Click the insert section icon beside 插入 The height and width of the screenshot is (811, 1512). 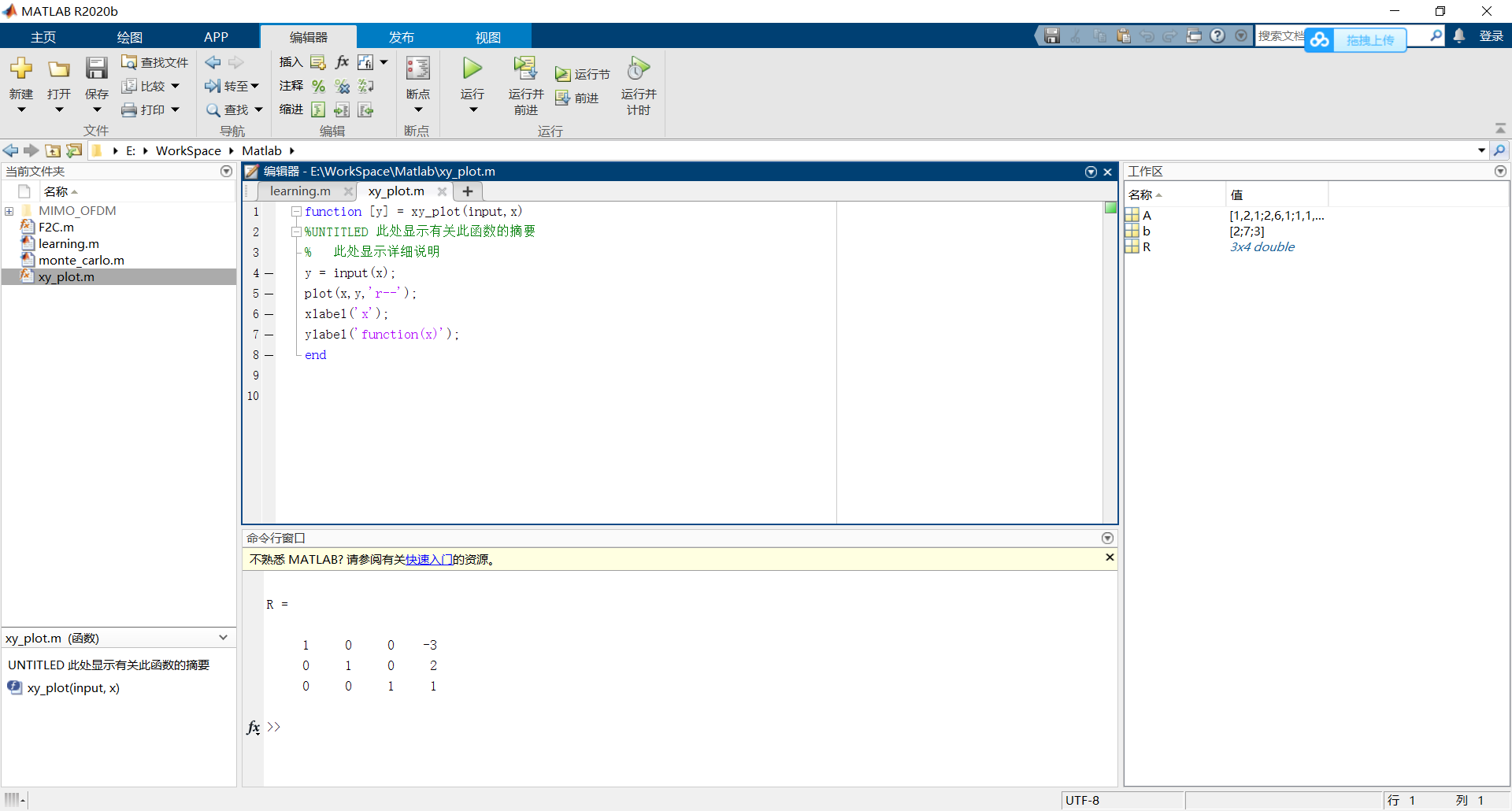click(318, 62)
